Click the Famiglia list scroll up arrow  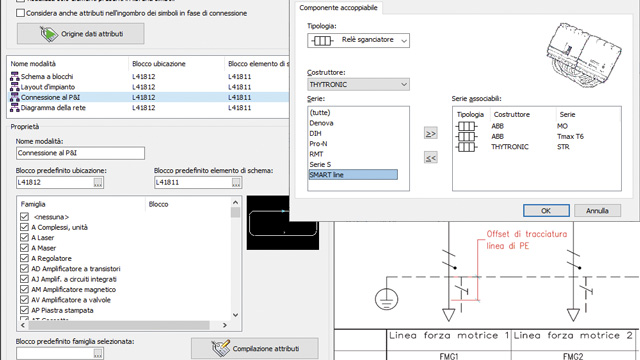point(235,202)
